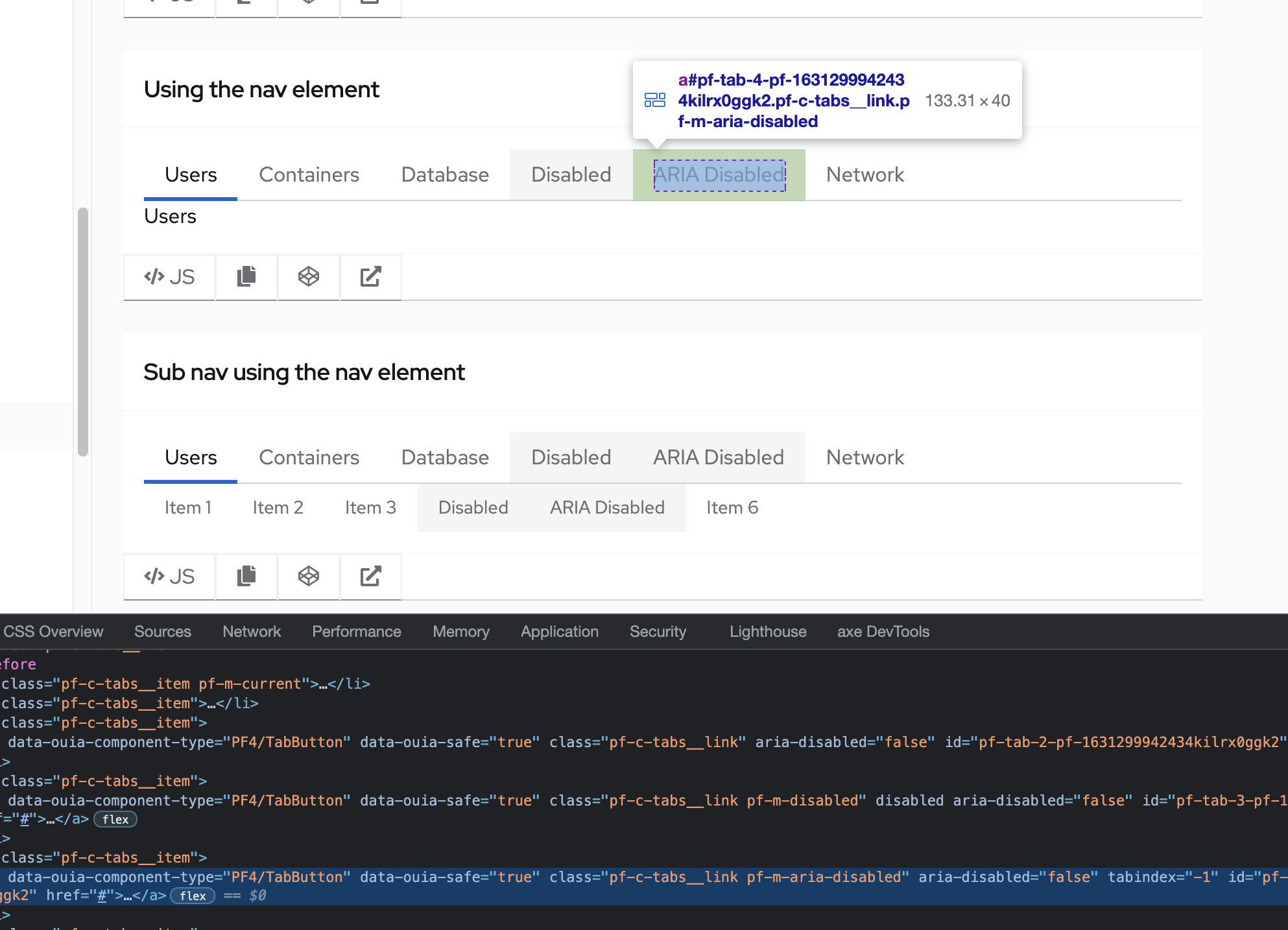The height and width of the screenshot is (930, 1288).
Task: Open fullscreen external link icon under the nav element example
Action: [x=370, y=277]
